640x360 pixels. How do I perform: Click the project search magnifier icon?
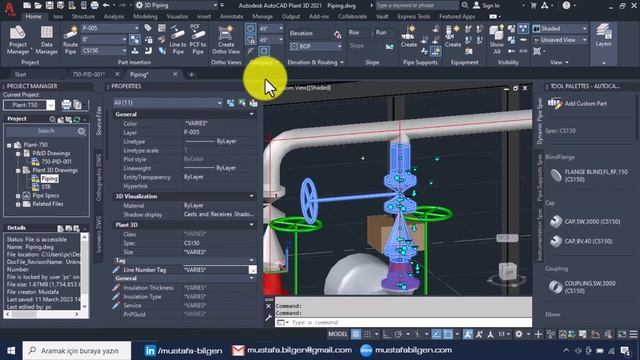point(82,131)
